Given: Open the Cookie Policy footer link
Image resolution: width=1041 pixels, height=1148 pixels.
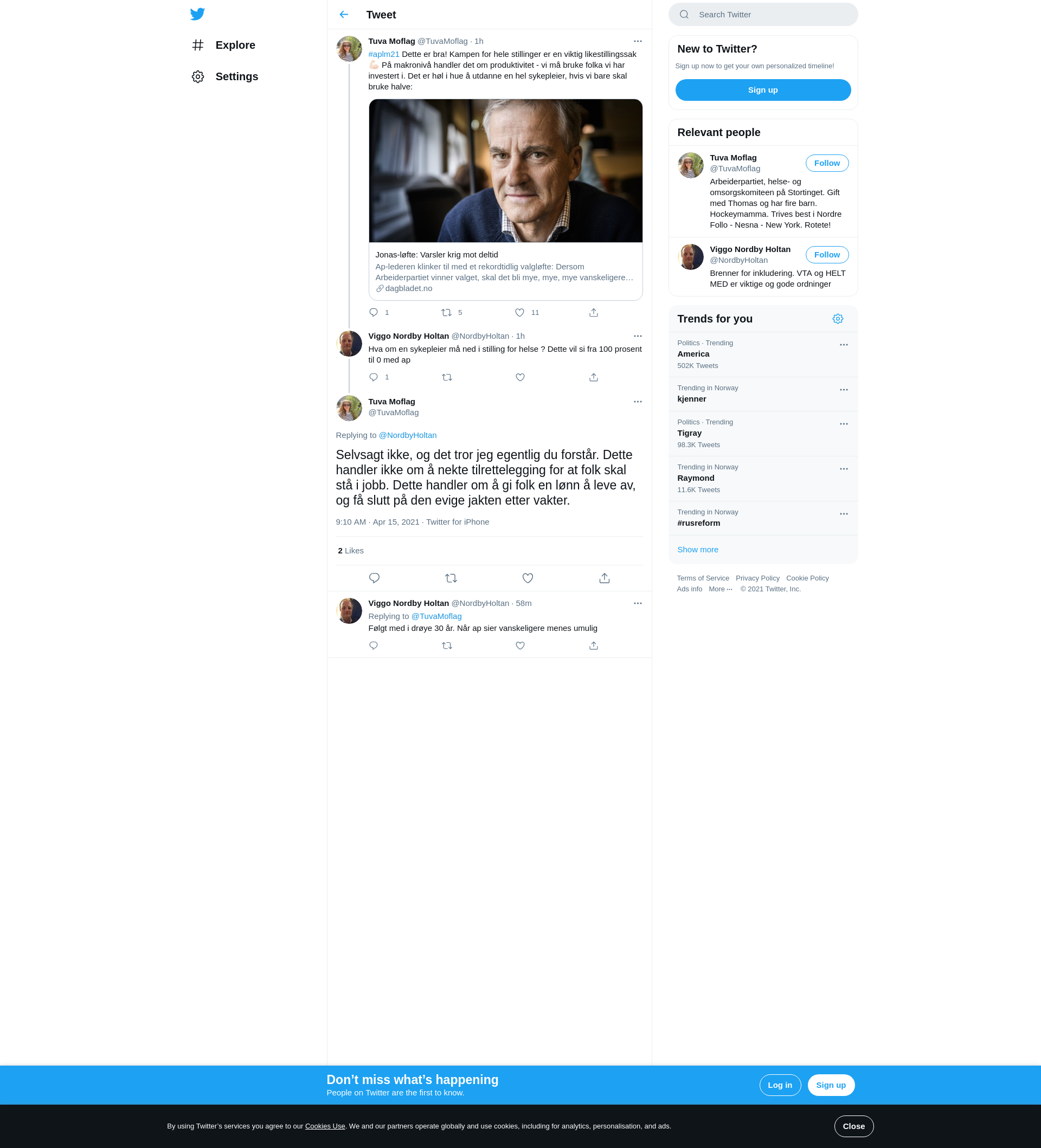Looking at the screenshot, I should tap(807, 578).
